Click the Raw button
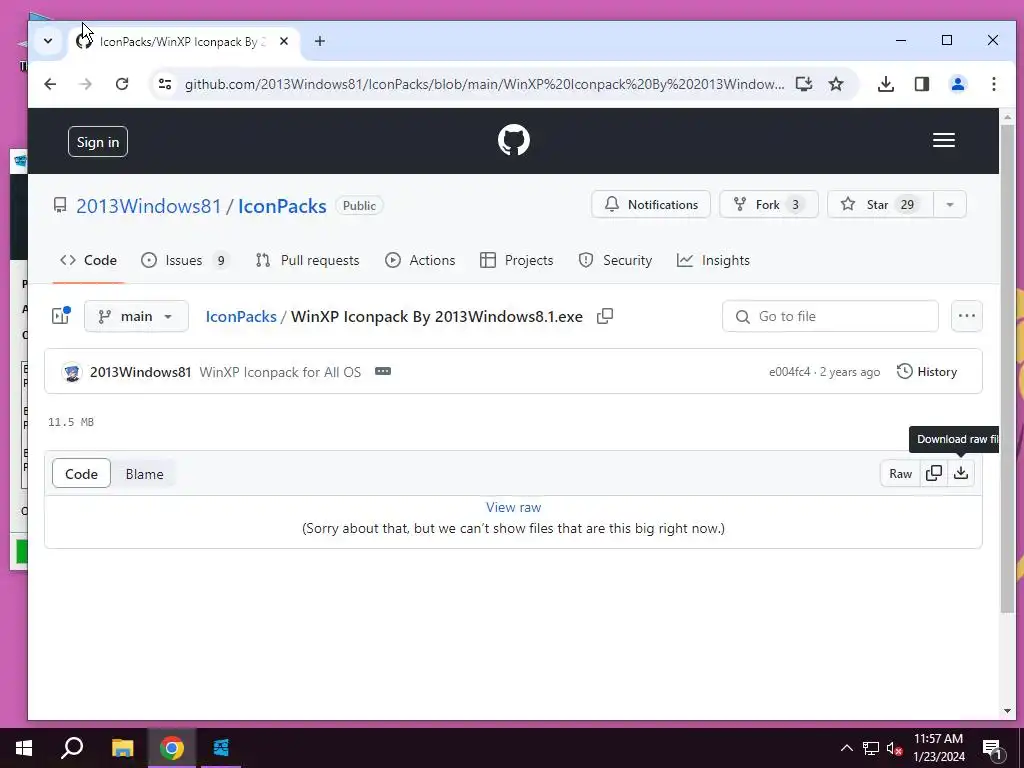The height and width of the screenshot is (768, 1024). pyautogui.click(x=900, y=473)
